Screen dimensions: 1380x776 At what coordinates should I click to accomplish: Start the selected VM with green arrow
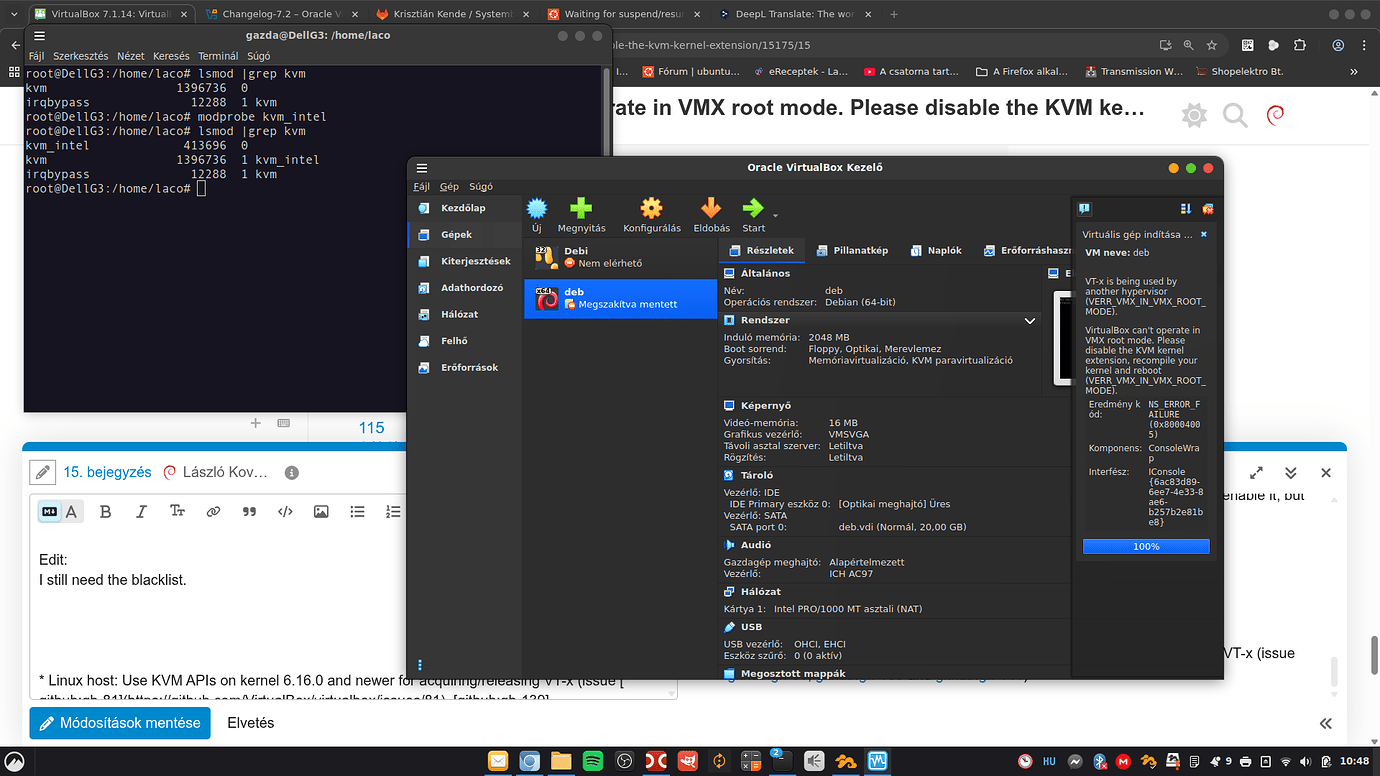(753, 208)
